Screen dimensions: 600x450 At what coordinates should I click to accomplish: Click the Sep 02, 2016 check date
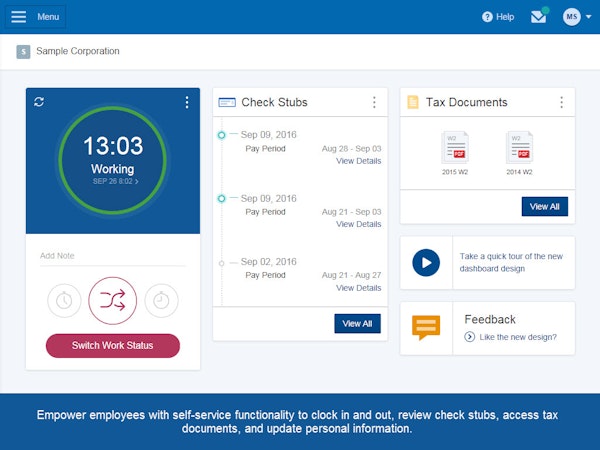(269, 262)
